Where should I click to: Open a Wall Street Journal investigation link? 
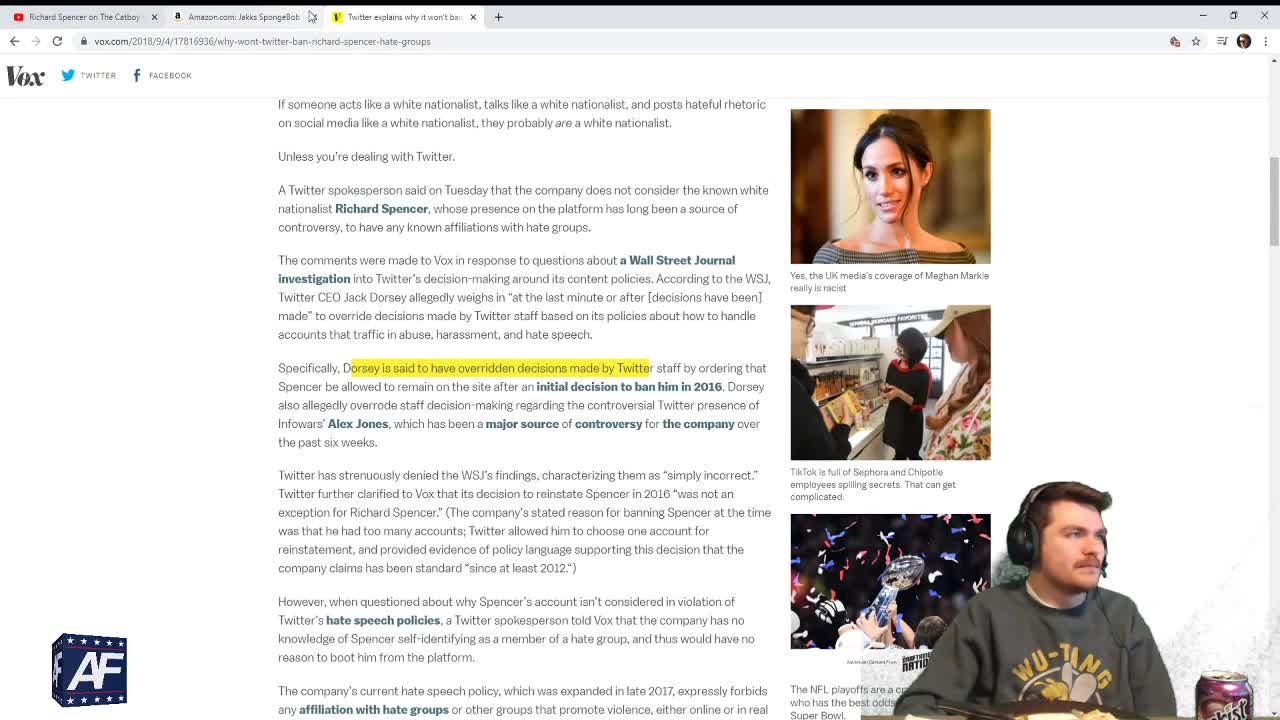click(506, 269)
